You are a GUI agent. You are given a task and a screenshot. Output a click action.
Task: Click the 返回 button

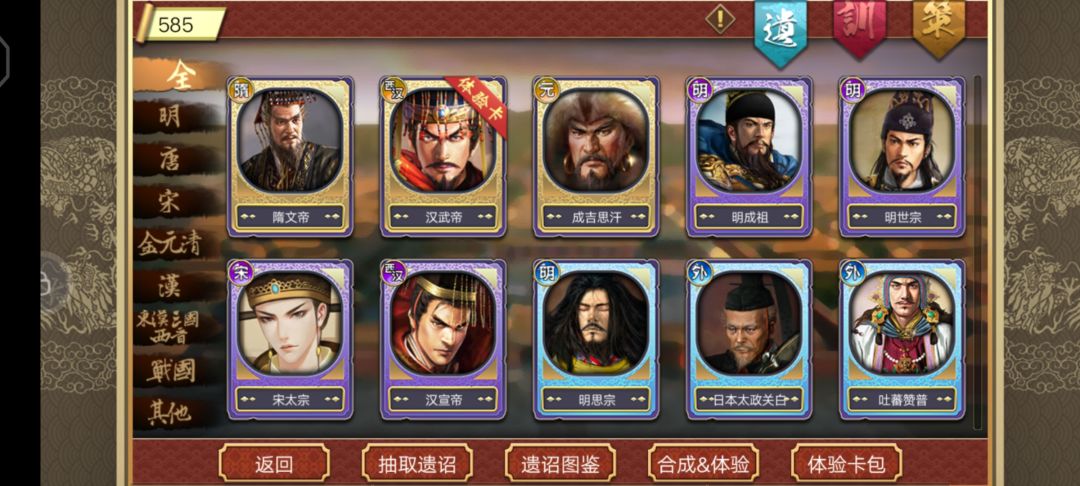[274, 463]
